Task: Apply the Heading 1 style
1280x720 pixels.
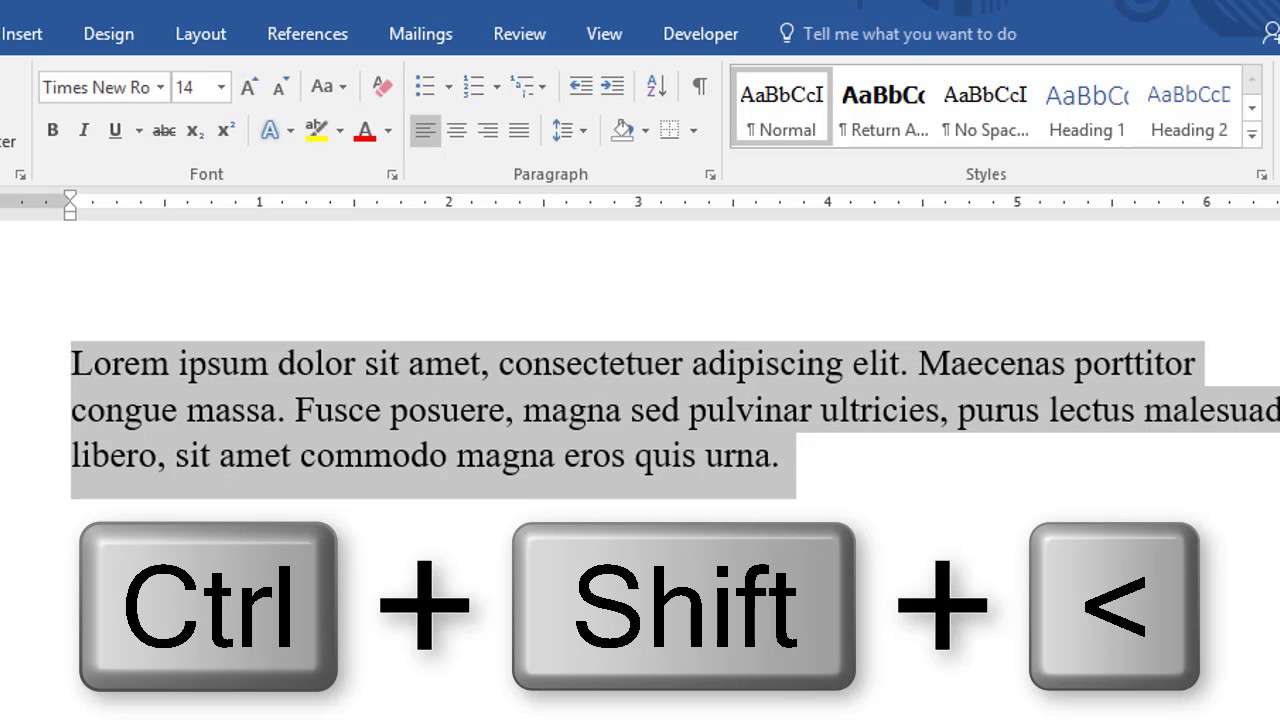Action: [x=1087, y=108]
